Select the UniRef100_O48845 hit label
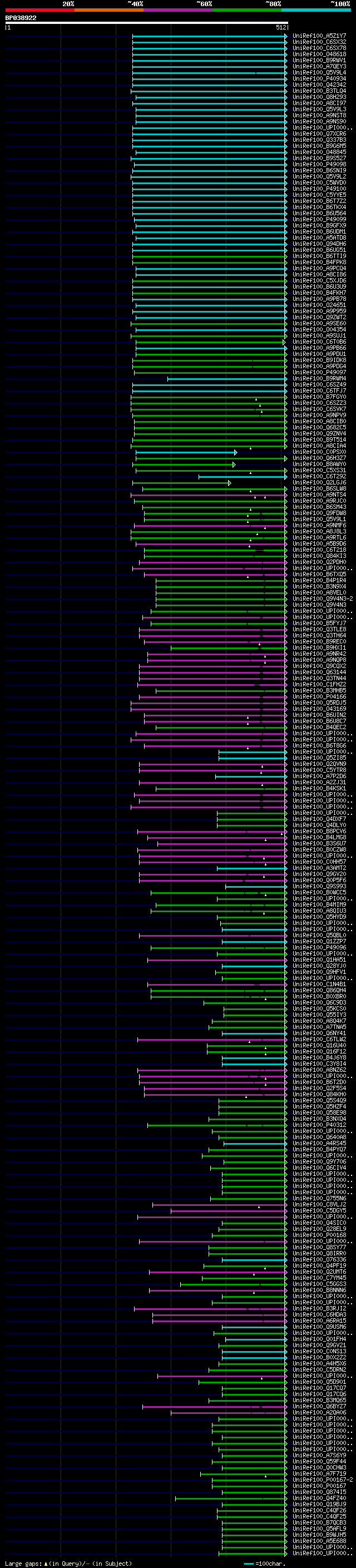Image resolution: width=356 pixels, height=1568 pixels. pos(319,152)
